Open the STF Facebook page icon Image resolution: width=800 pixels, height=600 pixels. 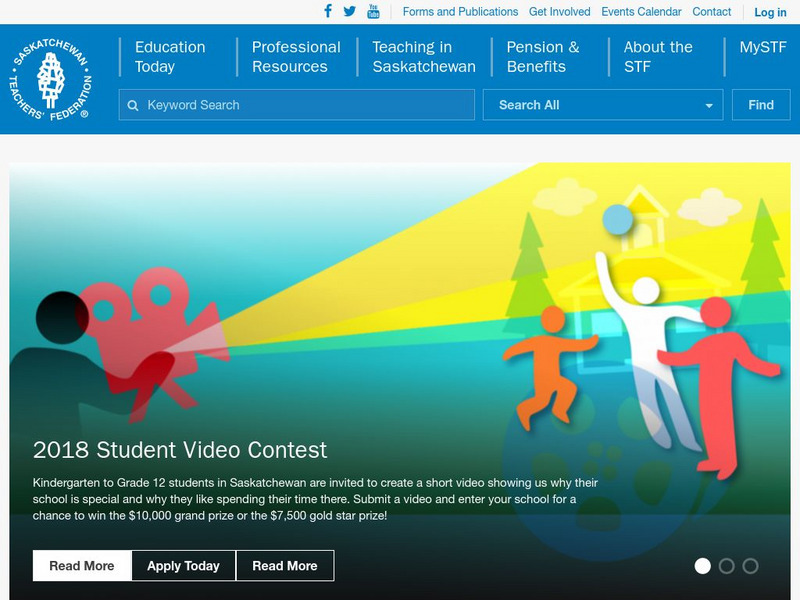[328, 11]
